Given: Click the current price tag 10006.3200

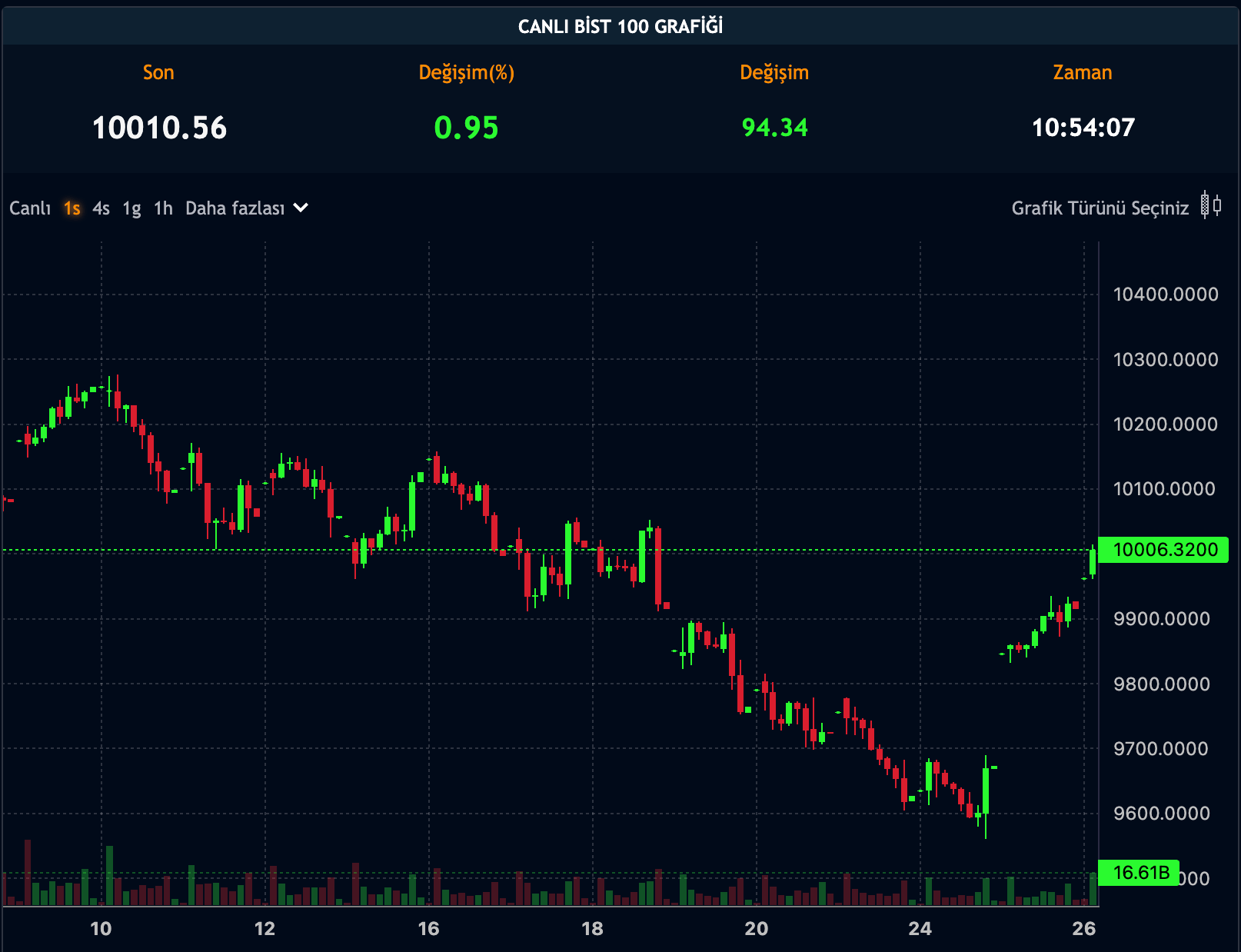Looking at the screenshot, I should click(x=1163, y=550).
